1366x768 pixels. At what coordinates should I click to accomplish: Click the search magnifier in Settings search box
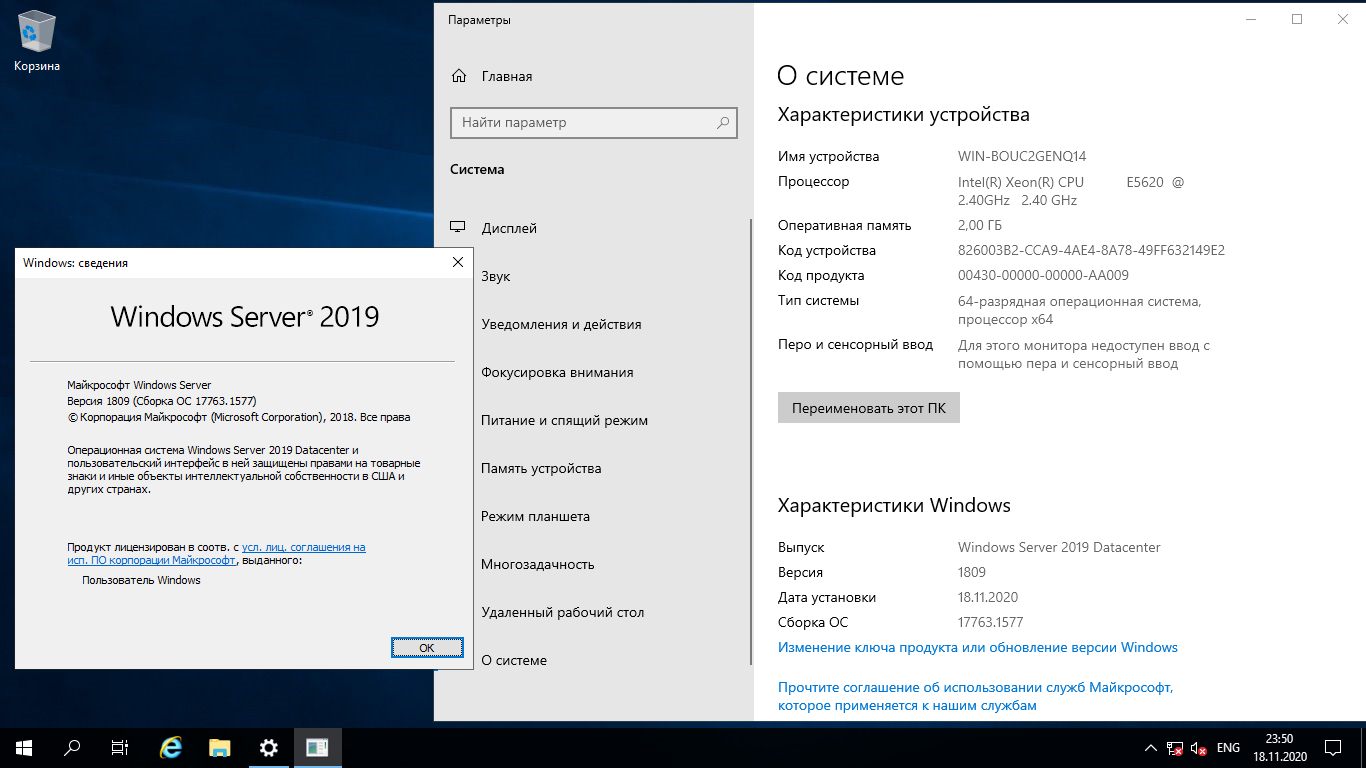pyautogui.click(x=723, y=123)
